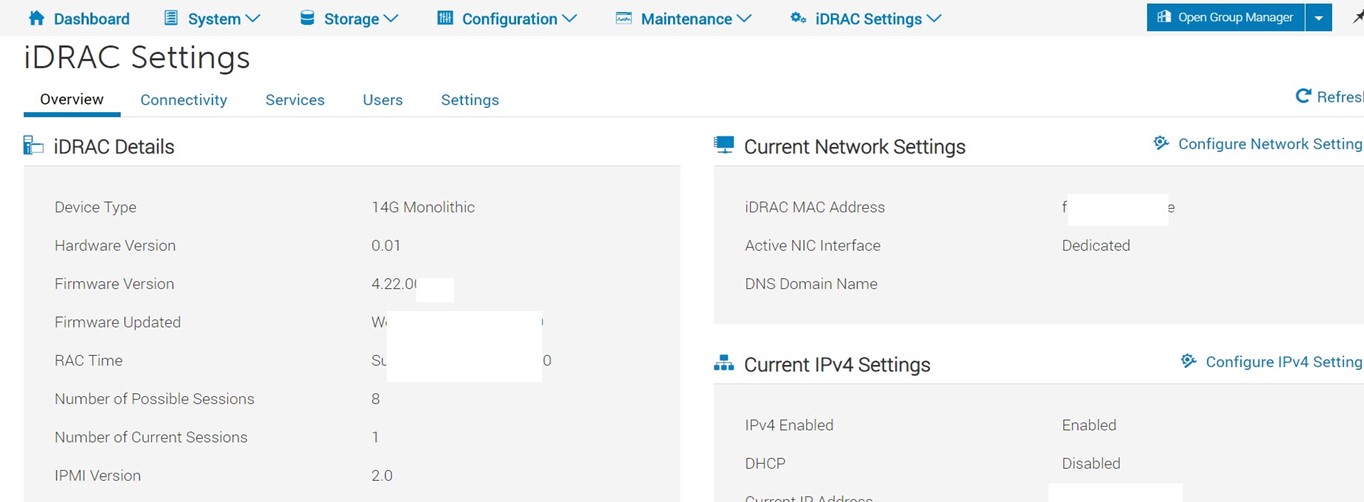Click the Maintenance monitor icon
The height and width of the screenshot is (502, 1364).
[624, 18]
